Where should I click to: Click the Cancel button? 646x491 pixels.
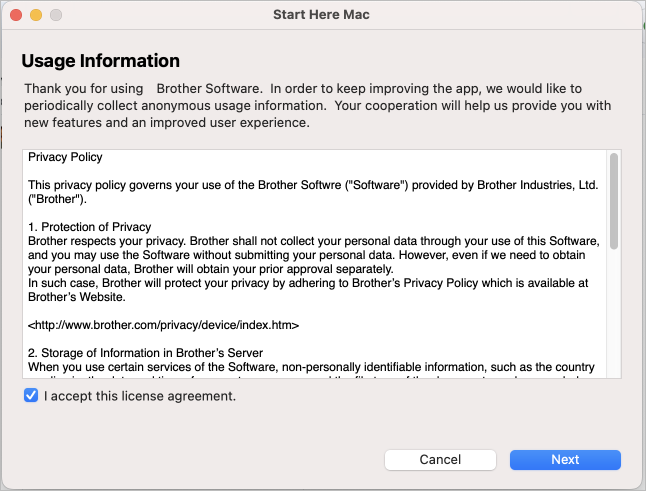pyautogui.click(x=440, y=460)
